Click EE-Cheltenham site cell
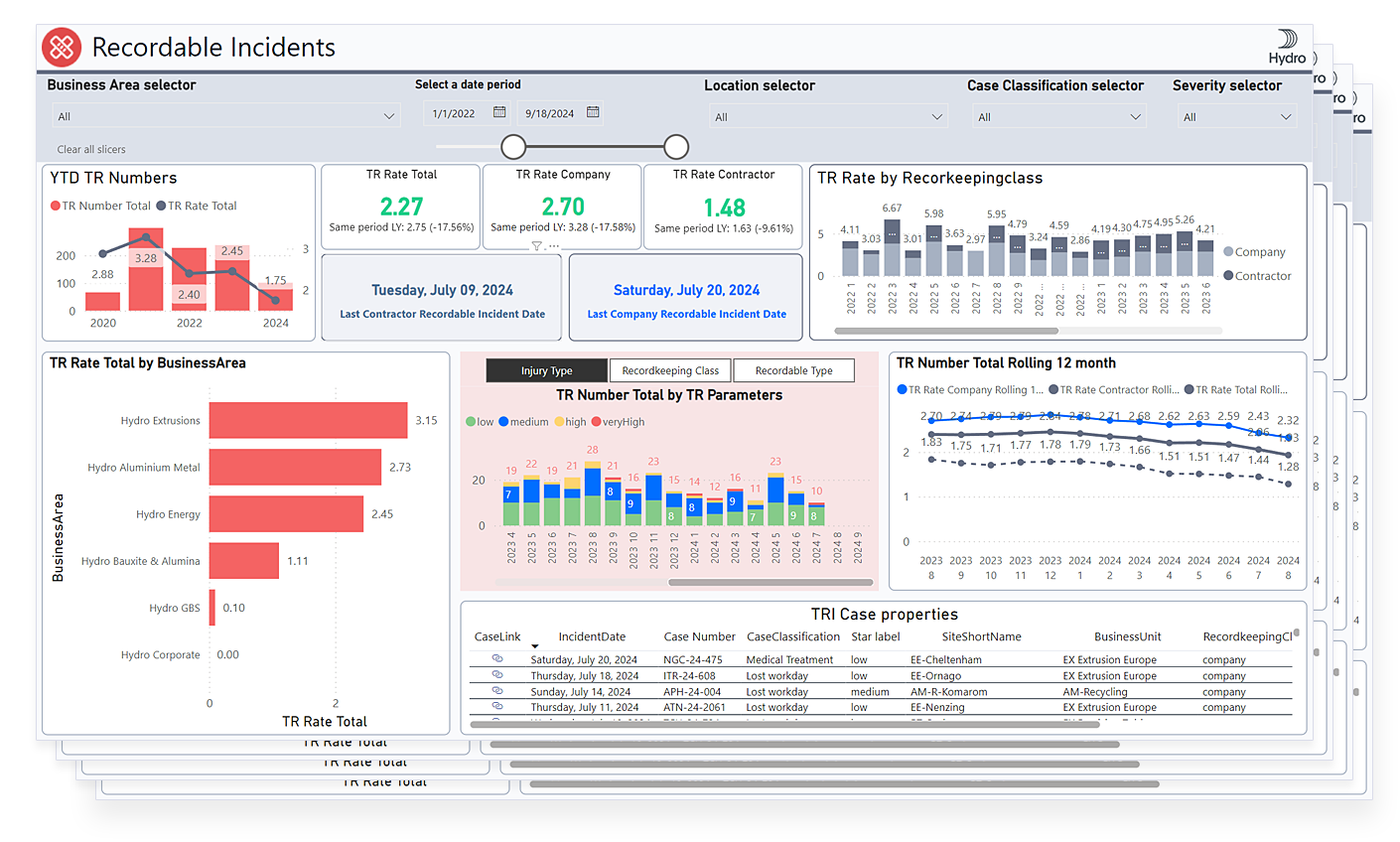The height and width of the screenshot is (842, 1400). (x=946, y=659)
